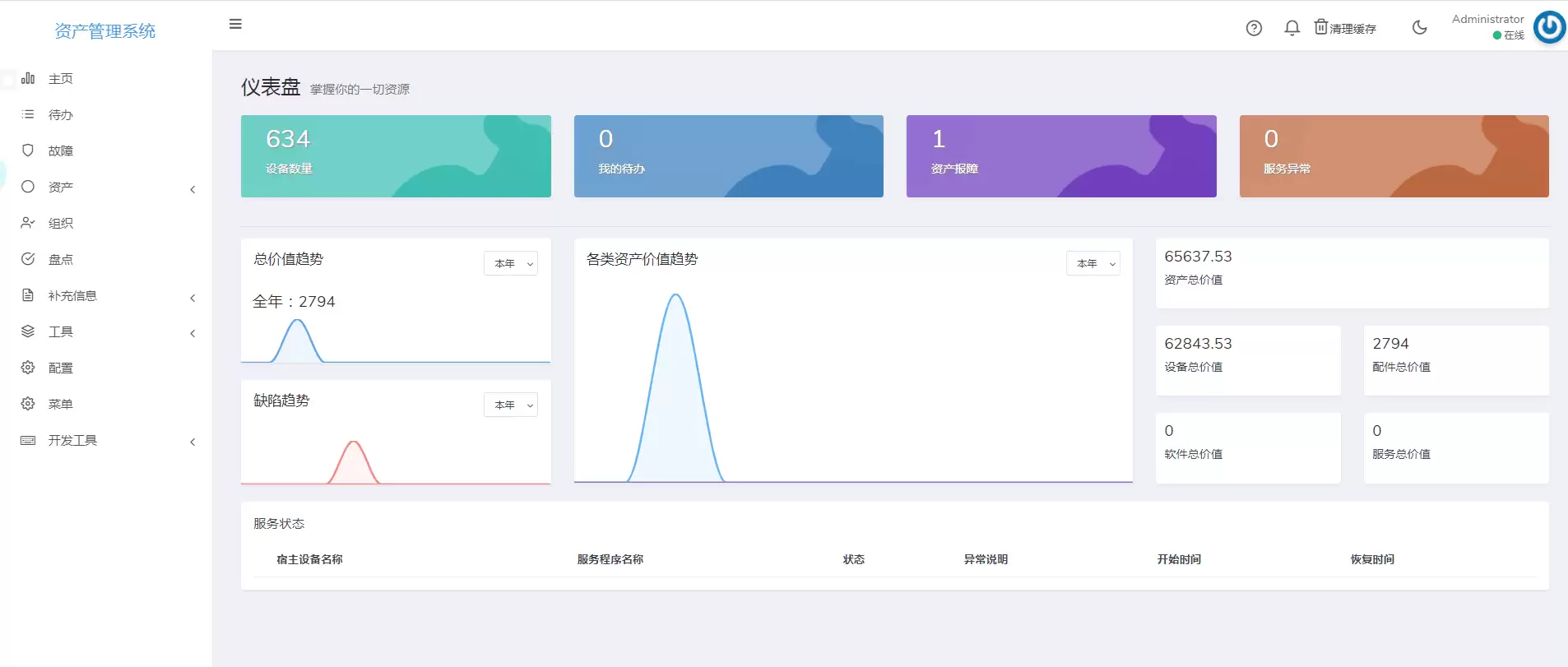1568x667 pixels.
Task: Click the 开始时间 column header
Action: (1179, 559)
